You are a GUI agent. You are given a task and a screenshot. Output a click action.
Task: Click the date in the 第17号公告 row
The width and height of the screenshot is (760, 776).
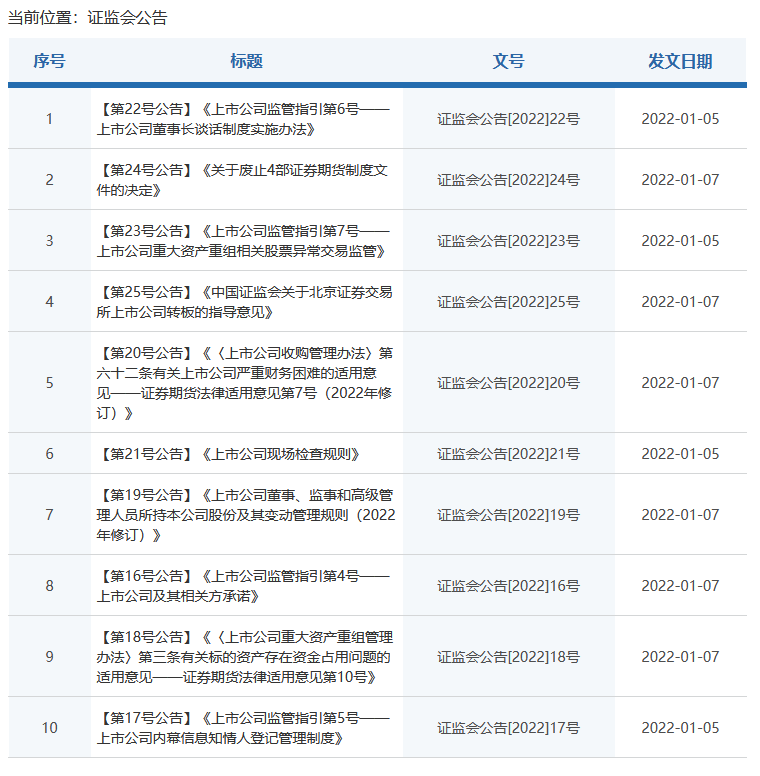[680, 728]
